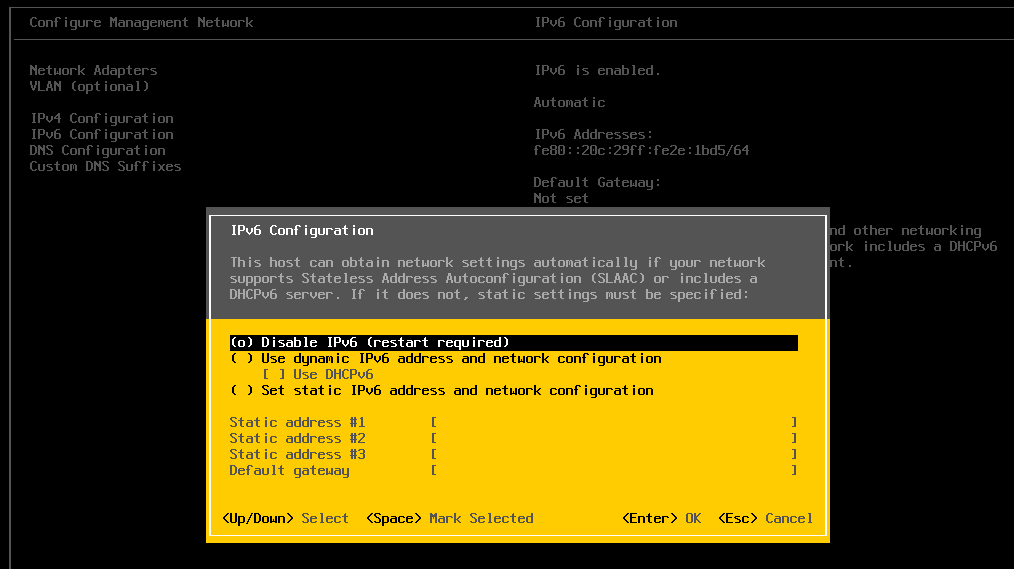Select IPv6 Configuration in left menu

tap(101, 135)
